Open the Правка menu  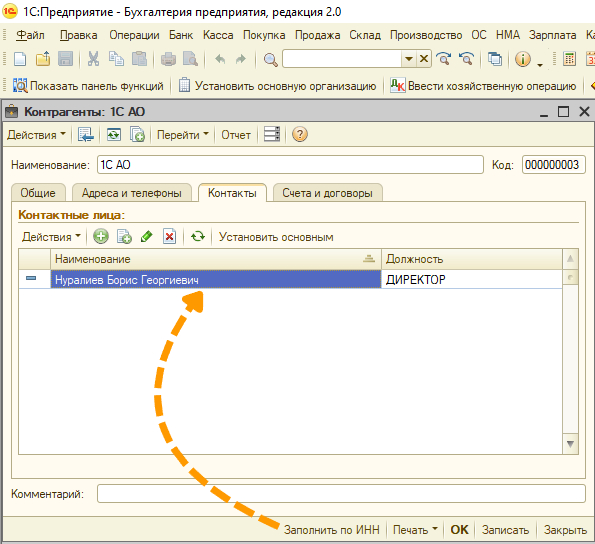[79, 35]
